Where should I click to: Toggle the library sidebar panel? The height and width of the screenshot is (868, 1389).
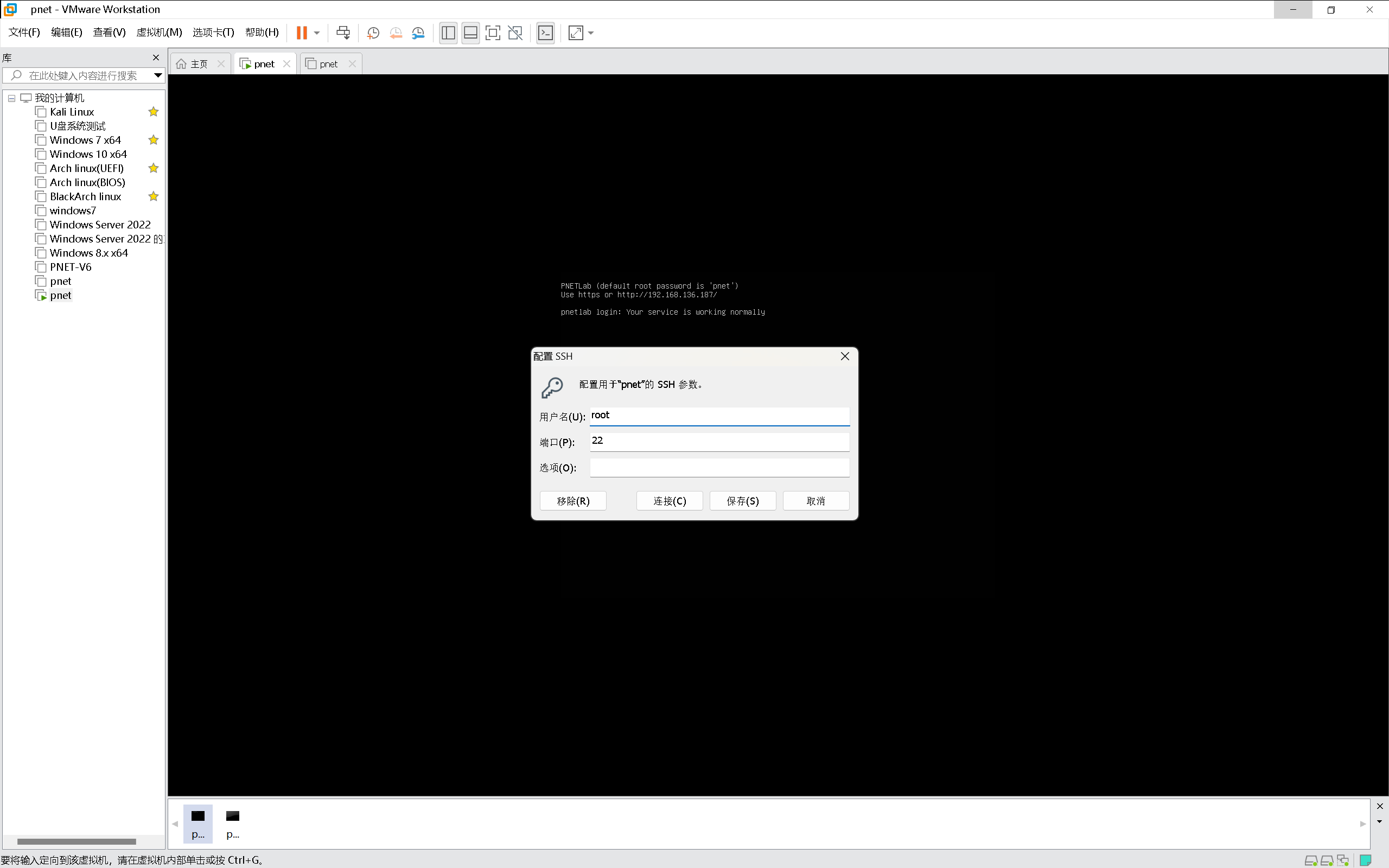[448, 33]
